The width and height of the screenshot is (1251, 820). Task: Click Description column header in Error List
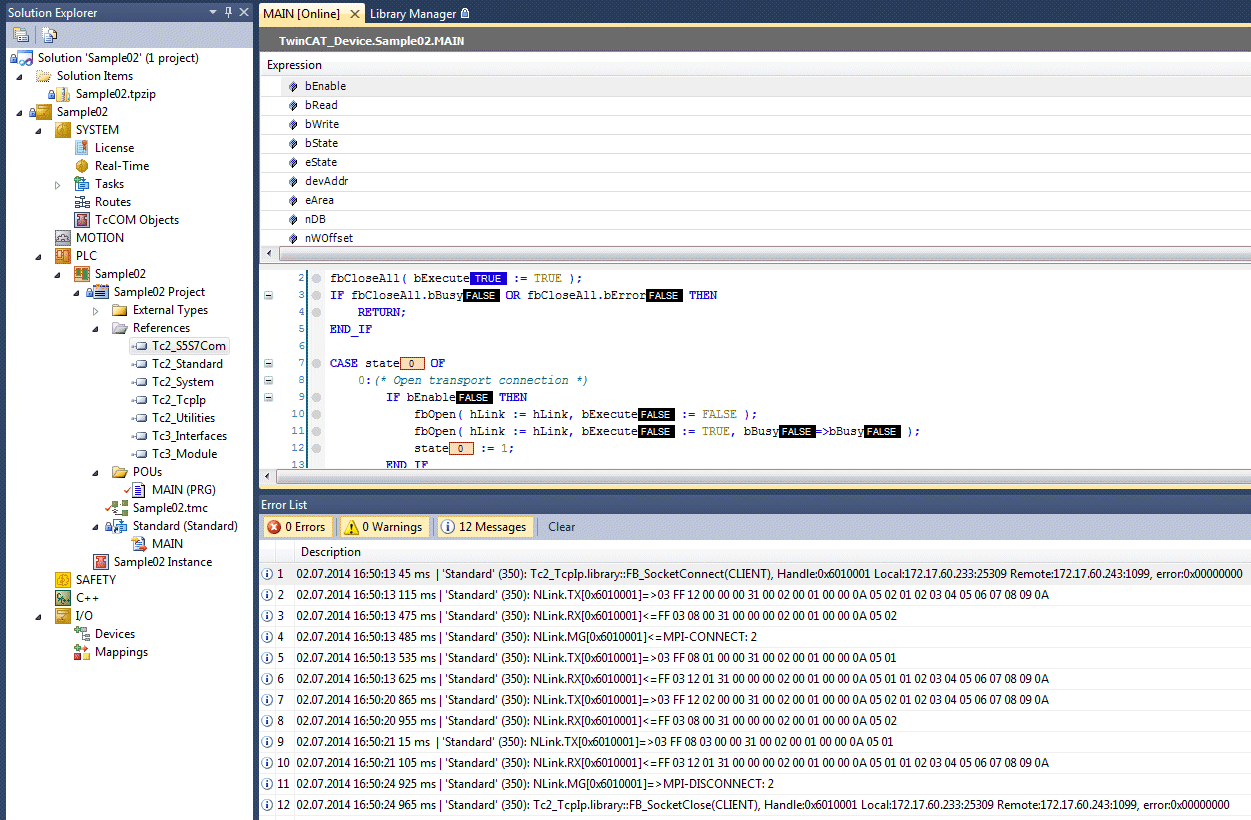point(331,552)
